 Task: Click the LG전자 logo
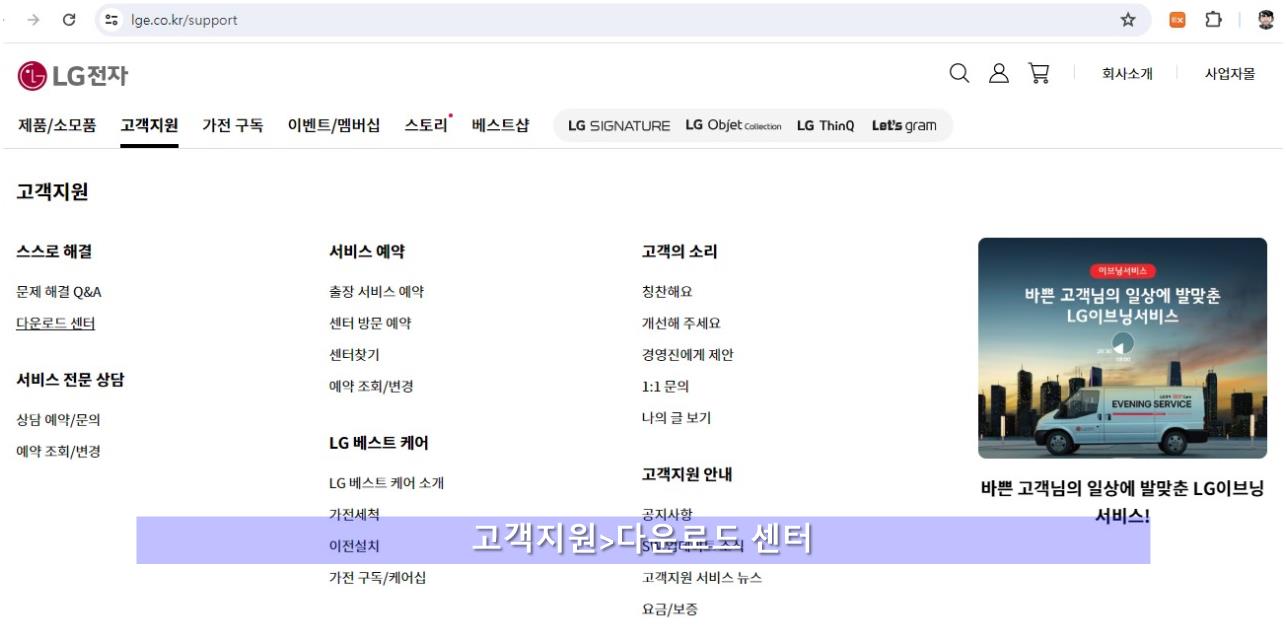tap(73, 75)
